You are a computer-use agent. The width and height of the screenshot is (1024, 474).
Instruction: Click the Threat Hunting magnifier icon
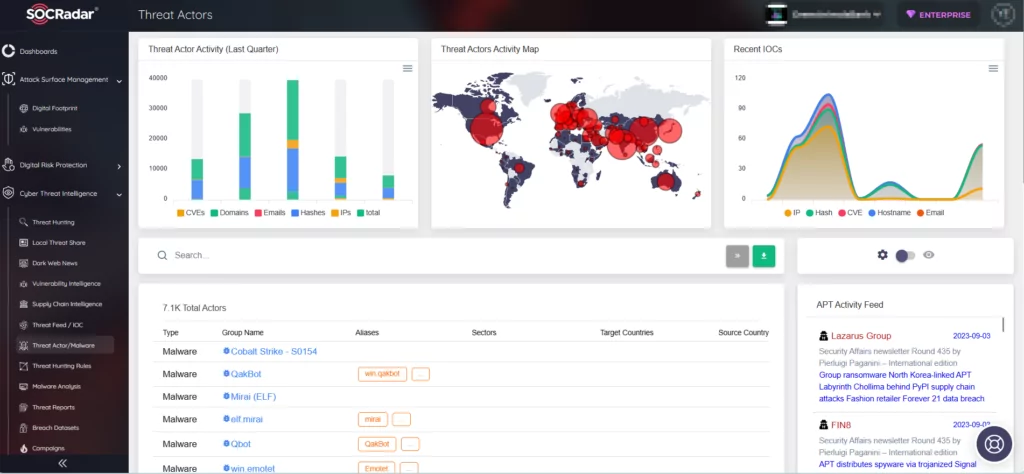click(x=24, y=222)
